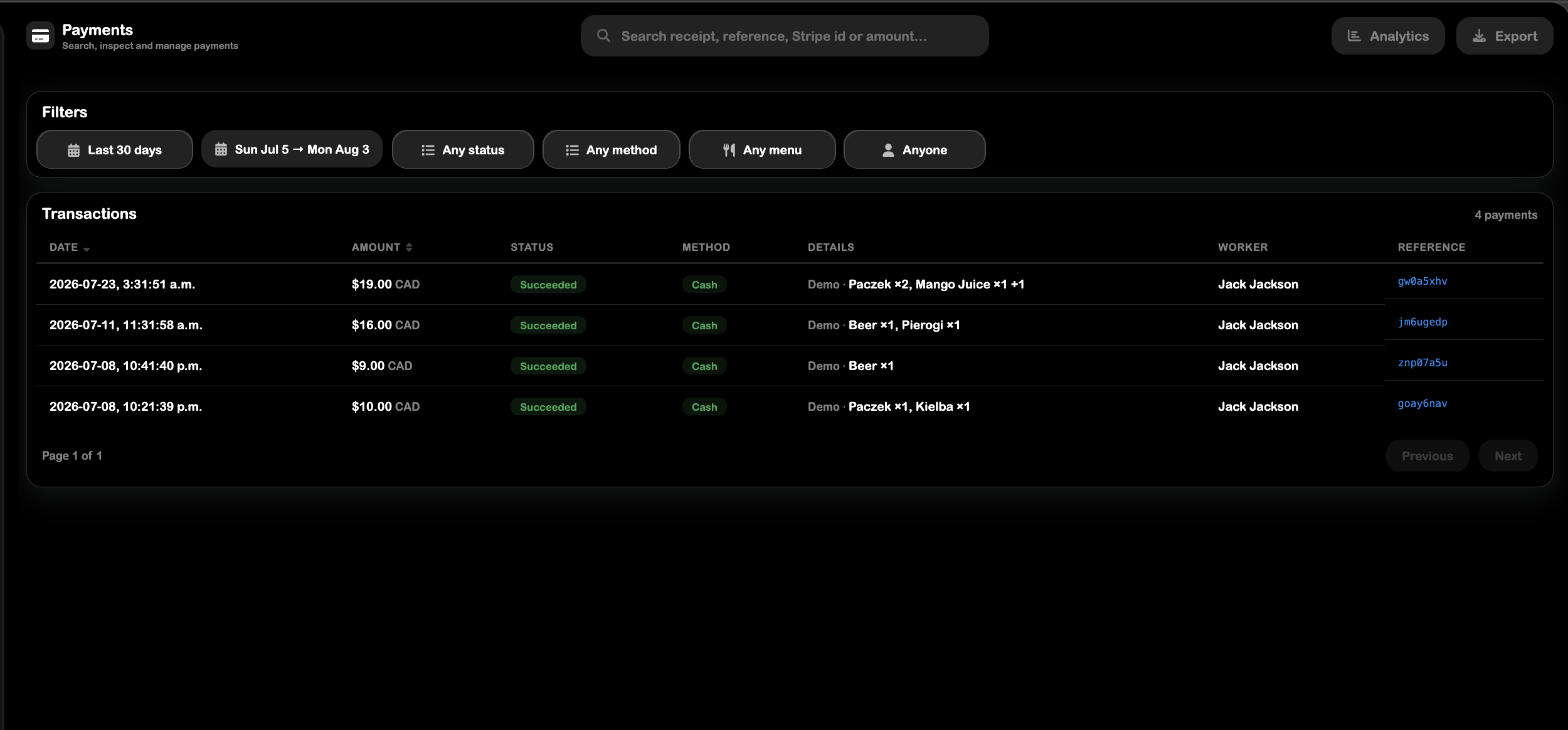Screen dimensions: 1568x730
Task: Click details 'Paczek ×2, Mango Juice ×1 +1'
Action: [x=936, y=284]
